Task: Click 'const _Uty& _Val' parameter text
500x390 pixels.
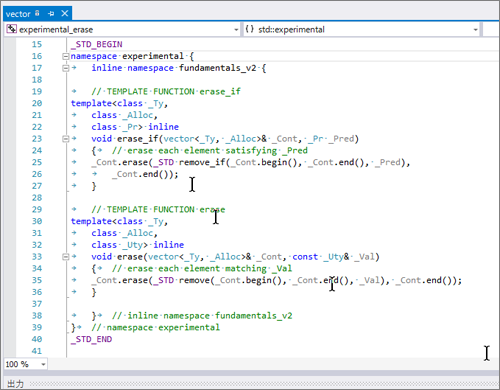Action: (x=334, y=257)
